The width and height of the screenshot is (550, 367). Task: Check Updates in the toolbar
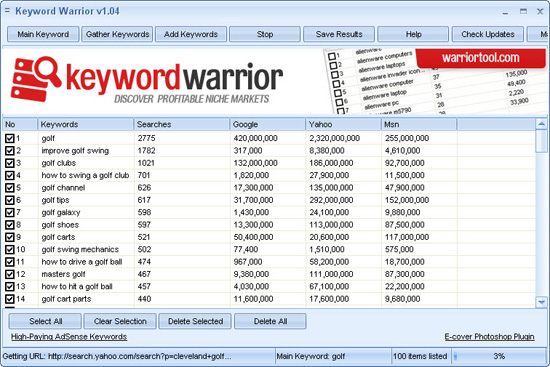[488, 34]
